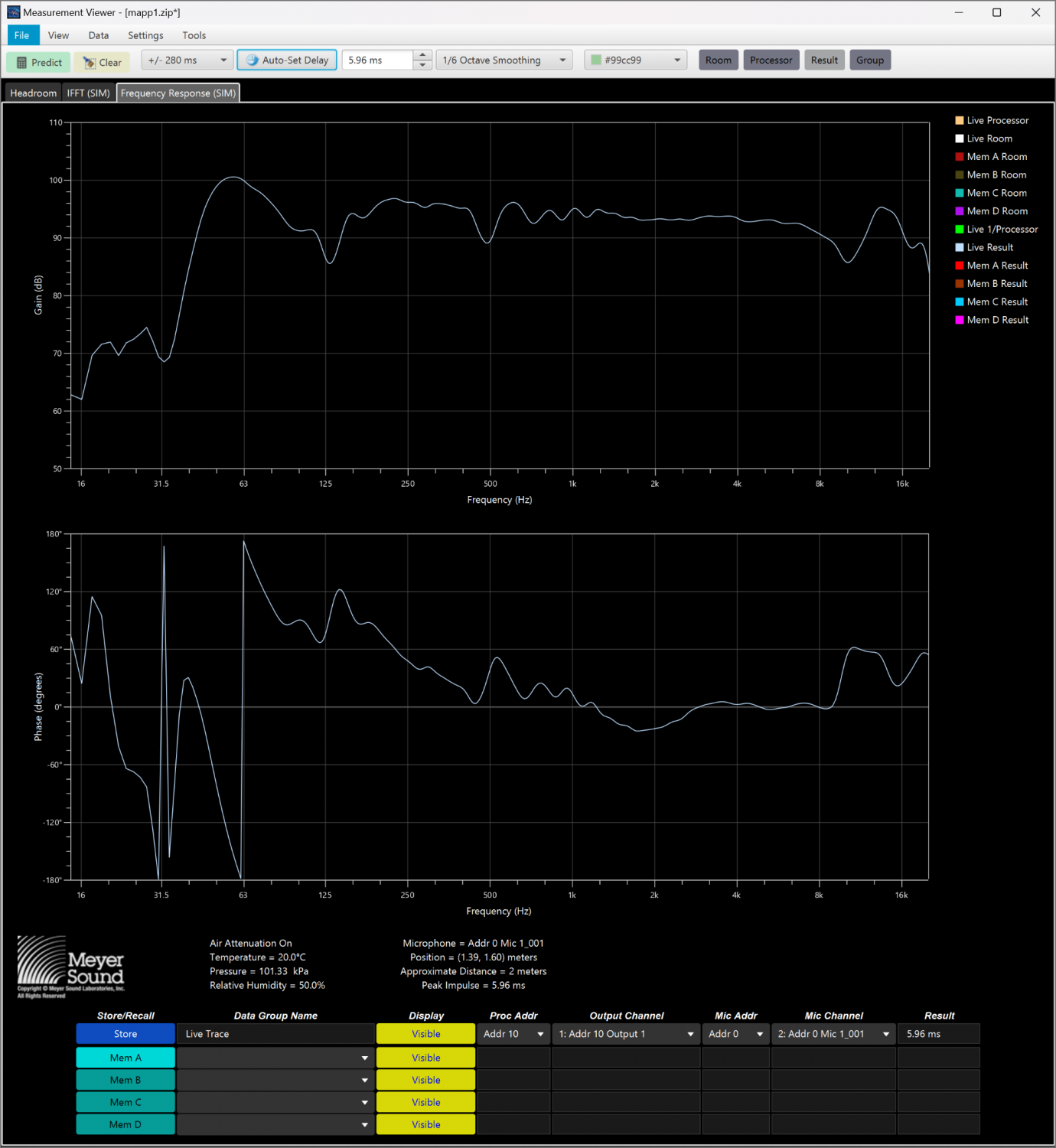Viewport: 1056px width, 1148px height.
Task: Open Mic Channel 'Addr 0 Mic 1_001' dropdown
Action: pyautogui.click(x=833, y=1034)
